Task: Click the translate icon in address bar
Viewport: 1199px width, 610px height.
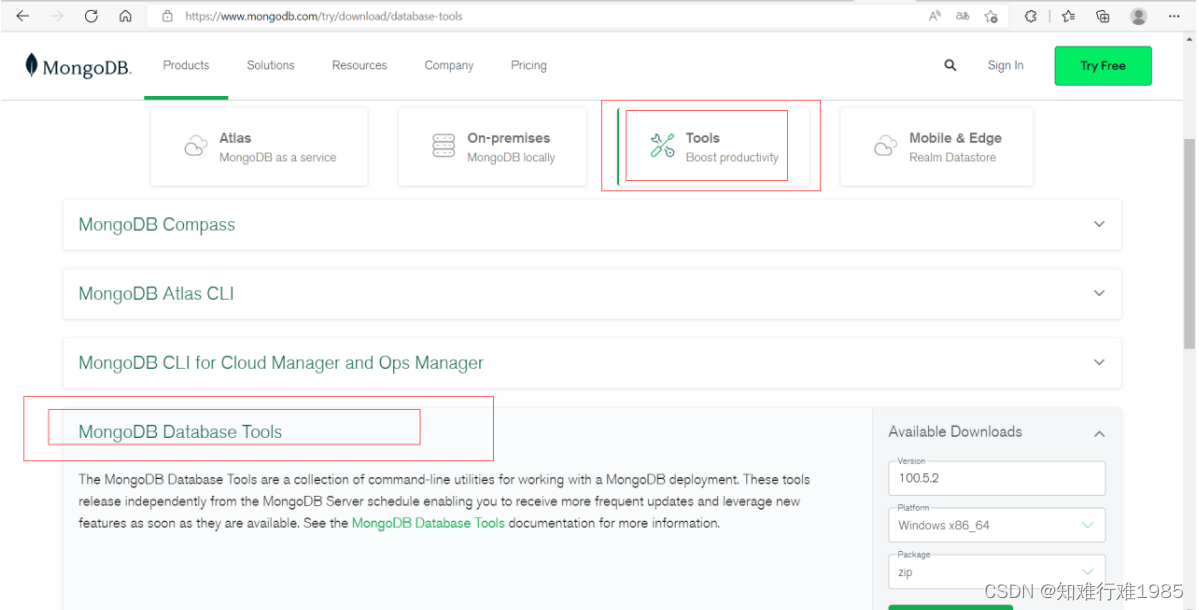Action: click(x=963, y=16)
